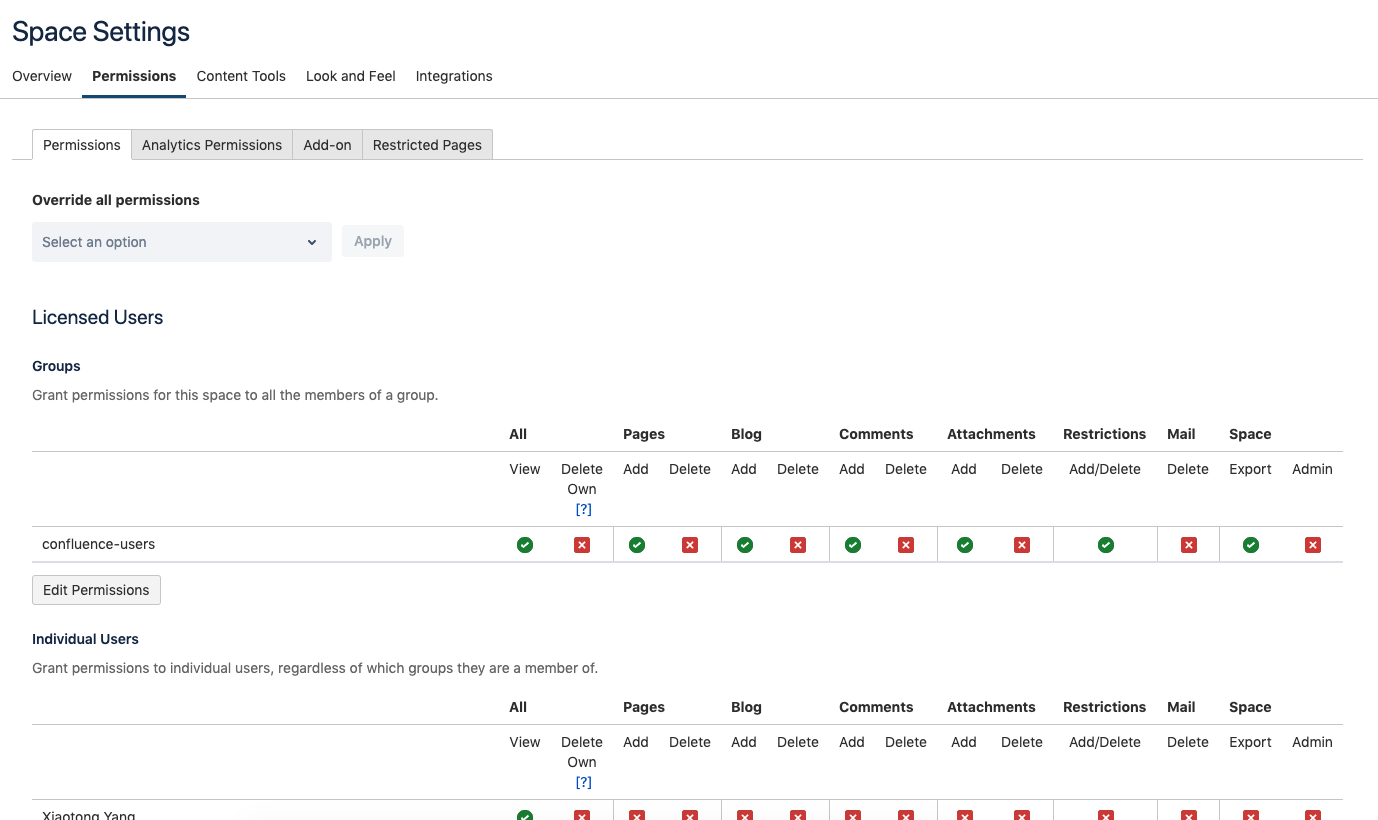The width and height of the screenshot is (1378, 820).
Task: Click confluence-users Restrictions Add/Delete check icon
Action: coord(1106,545)
